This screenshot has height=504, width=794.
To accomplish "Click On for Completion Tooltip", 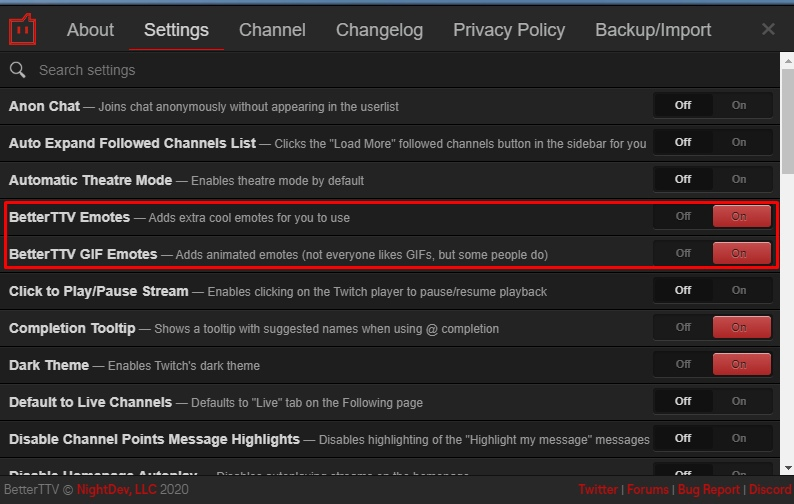I will [x=742, y=327].
